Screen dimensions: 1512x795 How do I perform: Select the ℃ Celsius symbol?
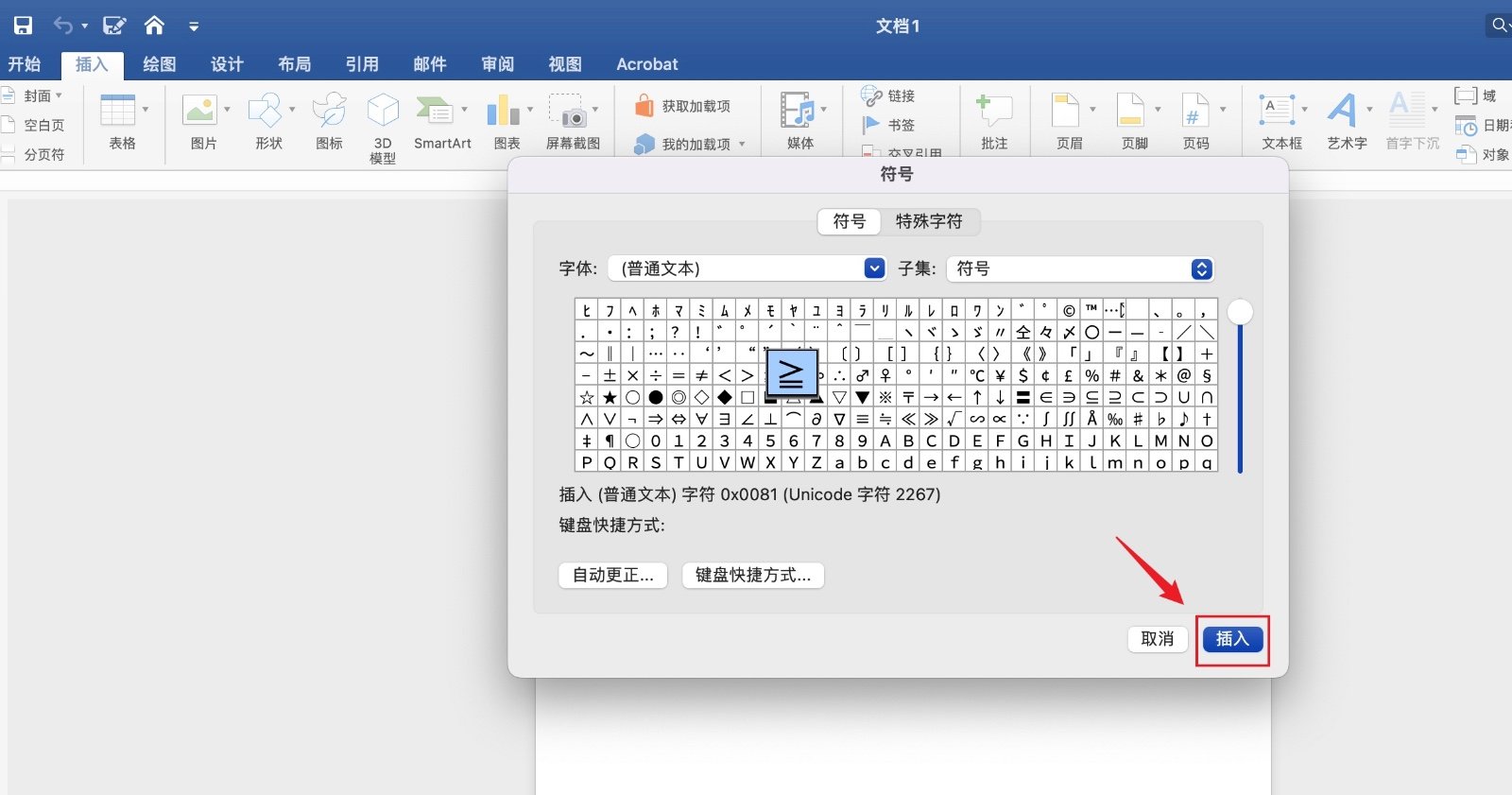point(977,375)
